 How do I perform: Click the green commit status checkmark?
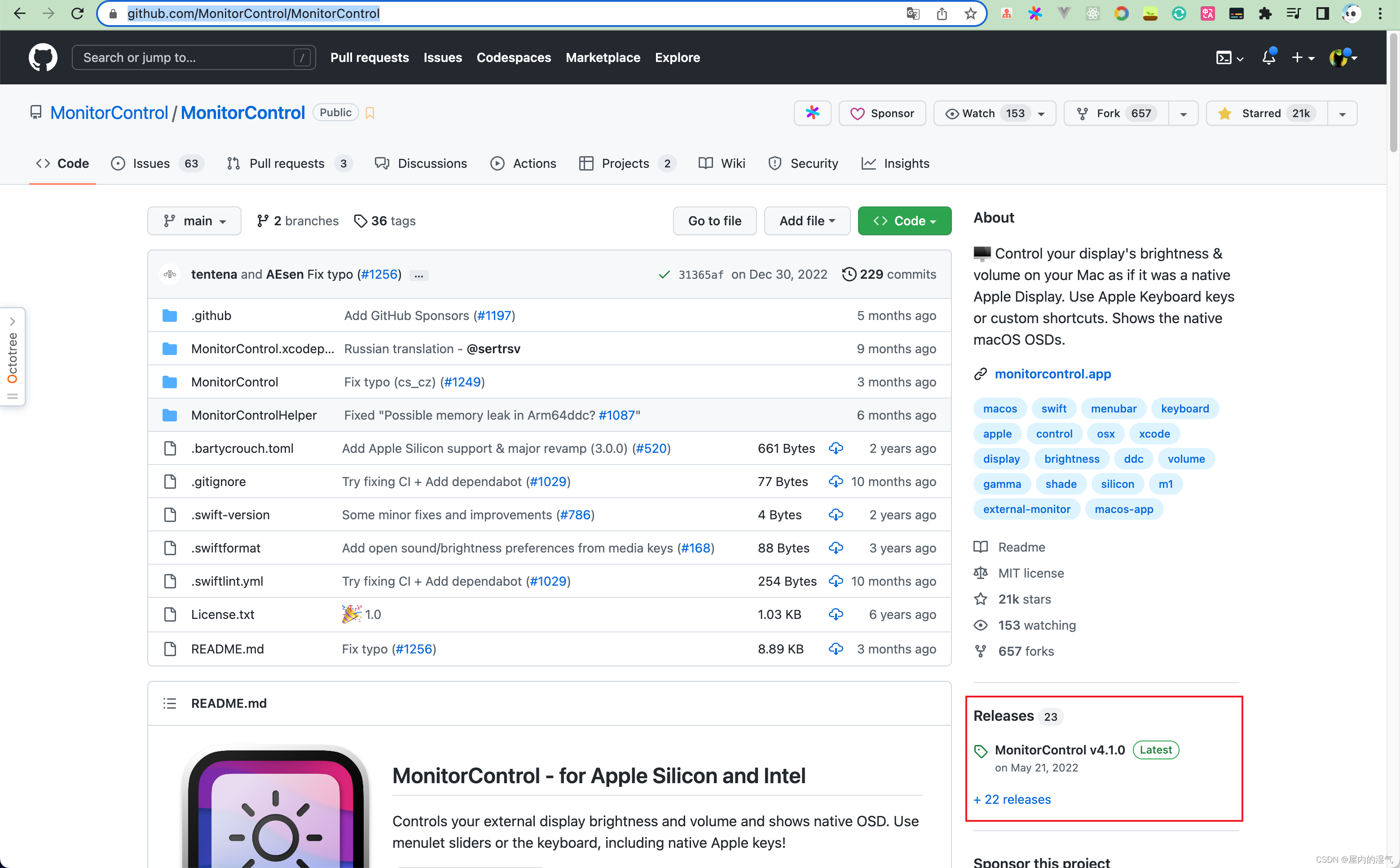[664, 274]
